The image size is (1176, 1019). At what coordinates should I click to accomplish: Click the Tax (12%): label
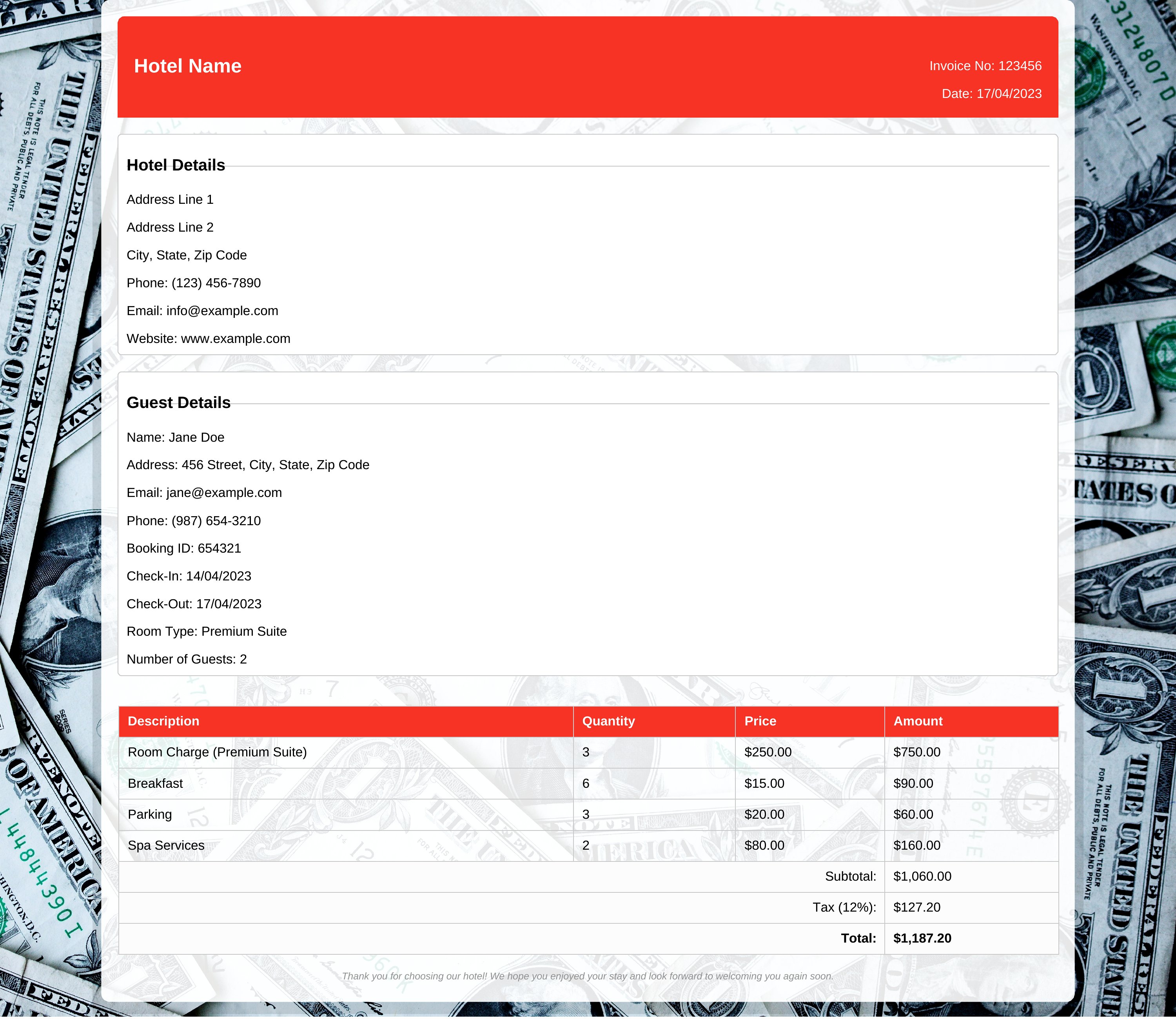click(x=844, y=908)
